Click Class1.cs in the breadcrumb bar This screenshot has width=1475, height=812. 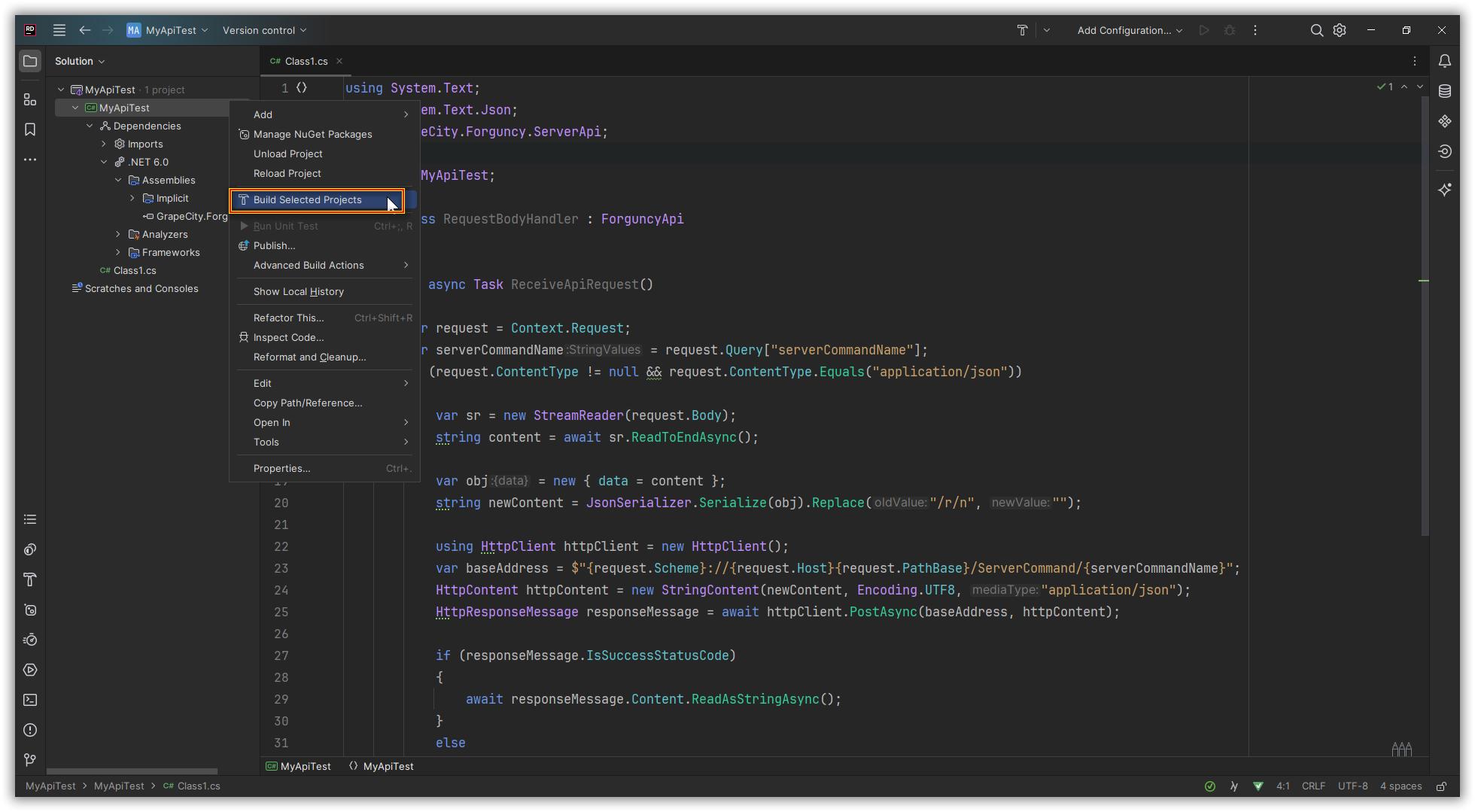pyautogui.click(x=198, y=786)
